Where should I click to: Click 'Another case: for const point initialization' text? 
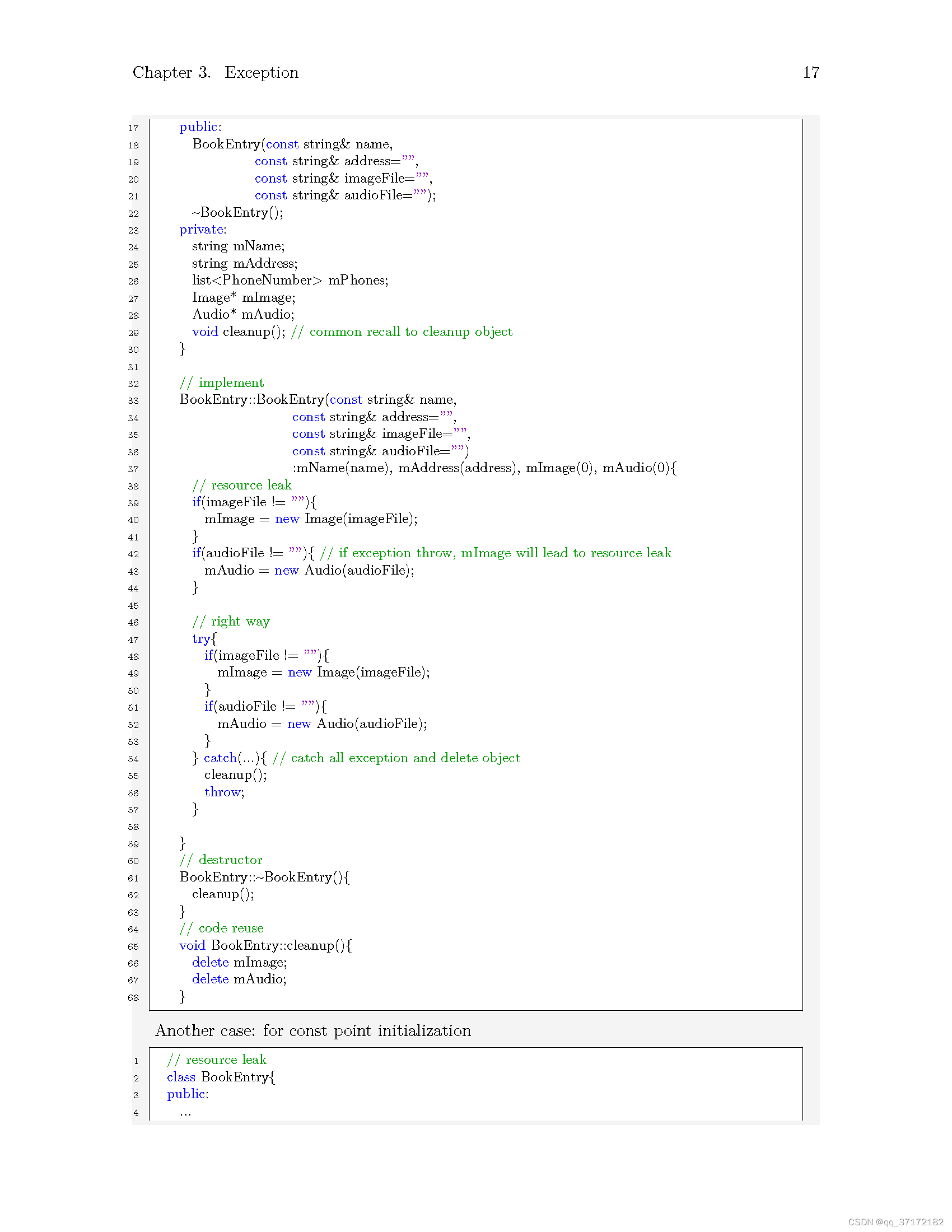313,1031
